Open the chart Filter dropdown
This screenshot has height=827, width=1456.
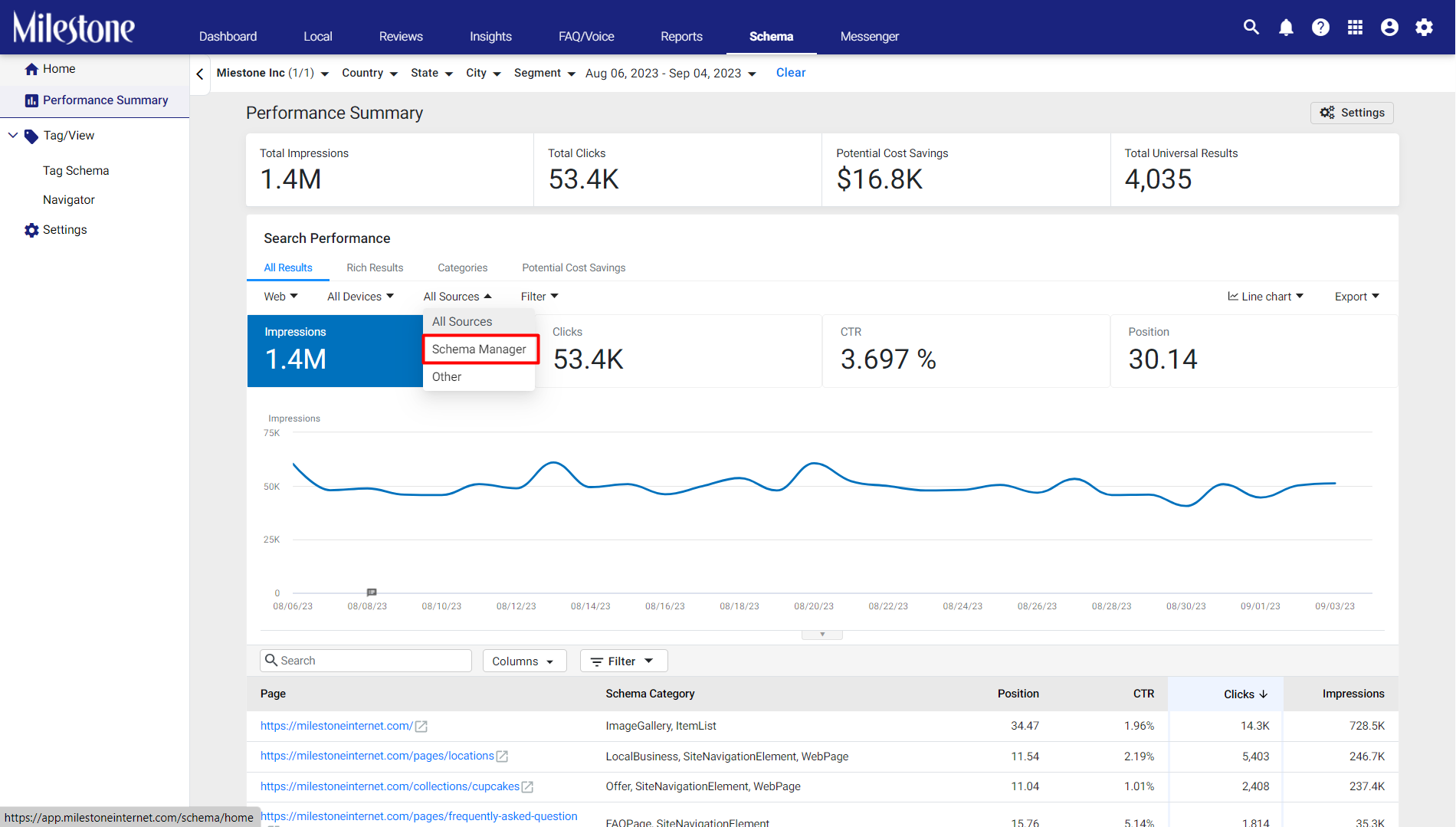point(540,297)
